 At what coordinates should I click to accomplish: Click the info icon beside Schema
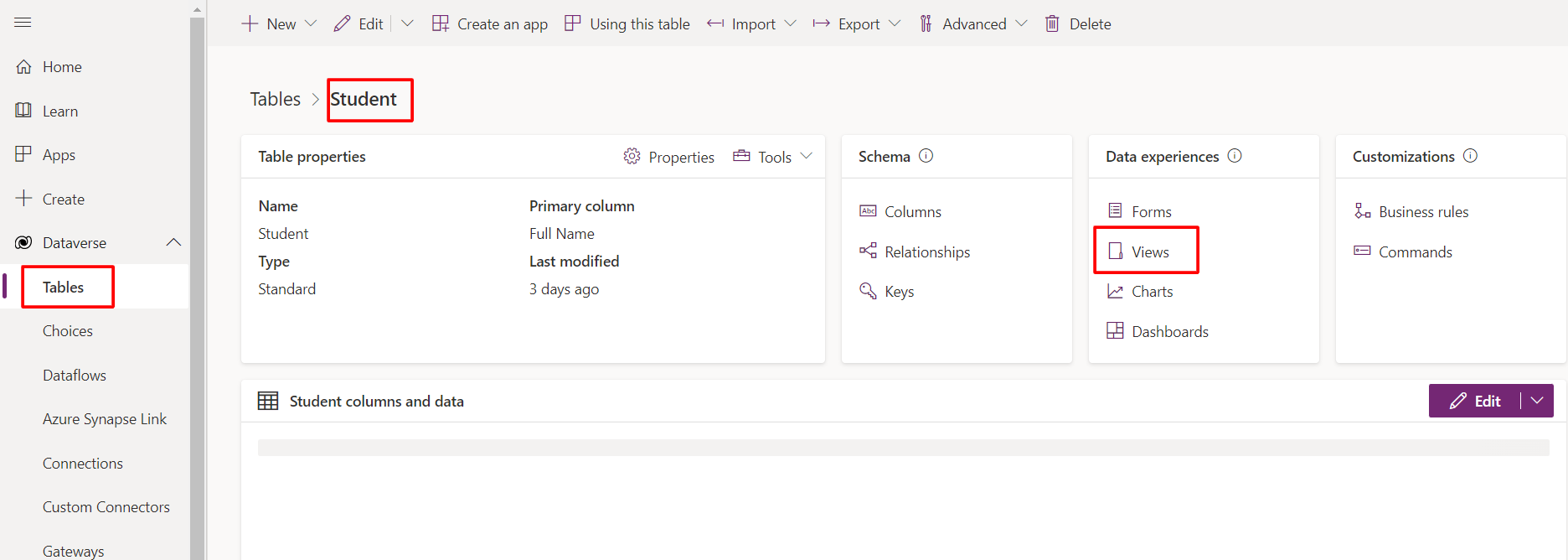pos(926,156)
